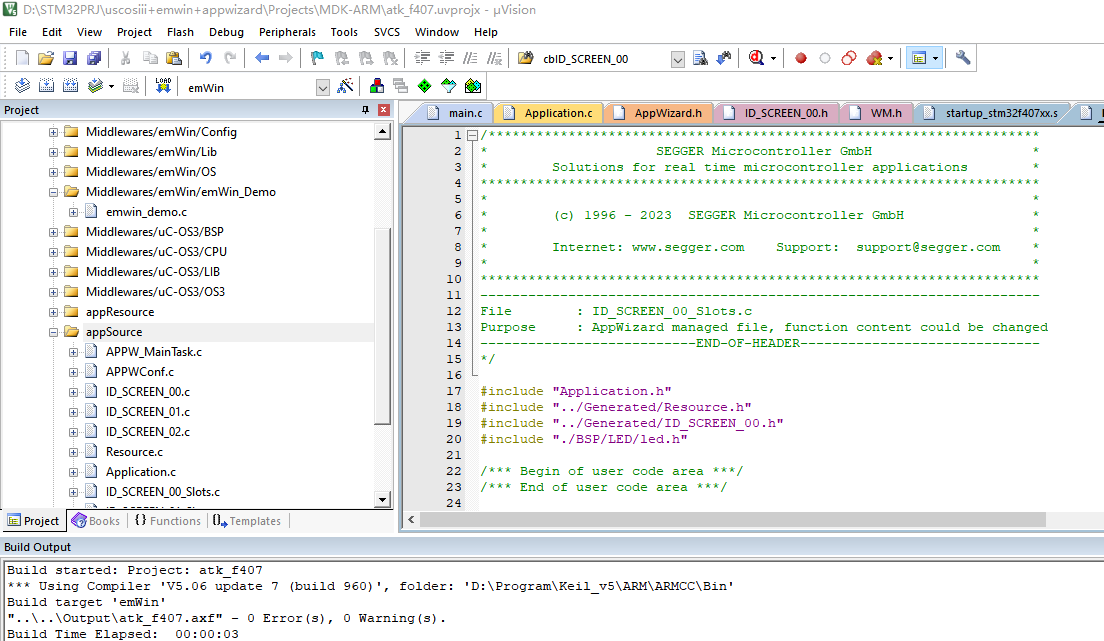This screenshot has height=641, width=1104.
Task: Start debug session with magnifier icon
Action: pyautogui.click(x=756, y=58)
